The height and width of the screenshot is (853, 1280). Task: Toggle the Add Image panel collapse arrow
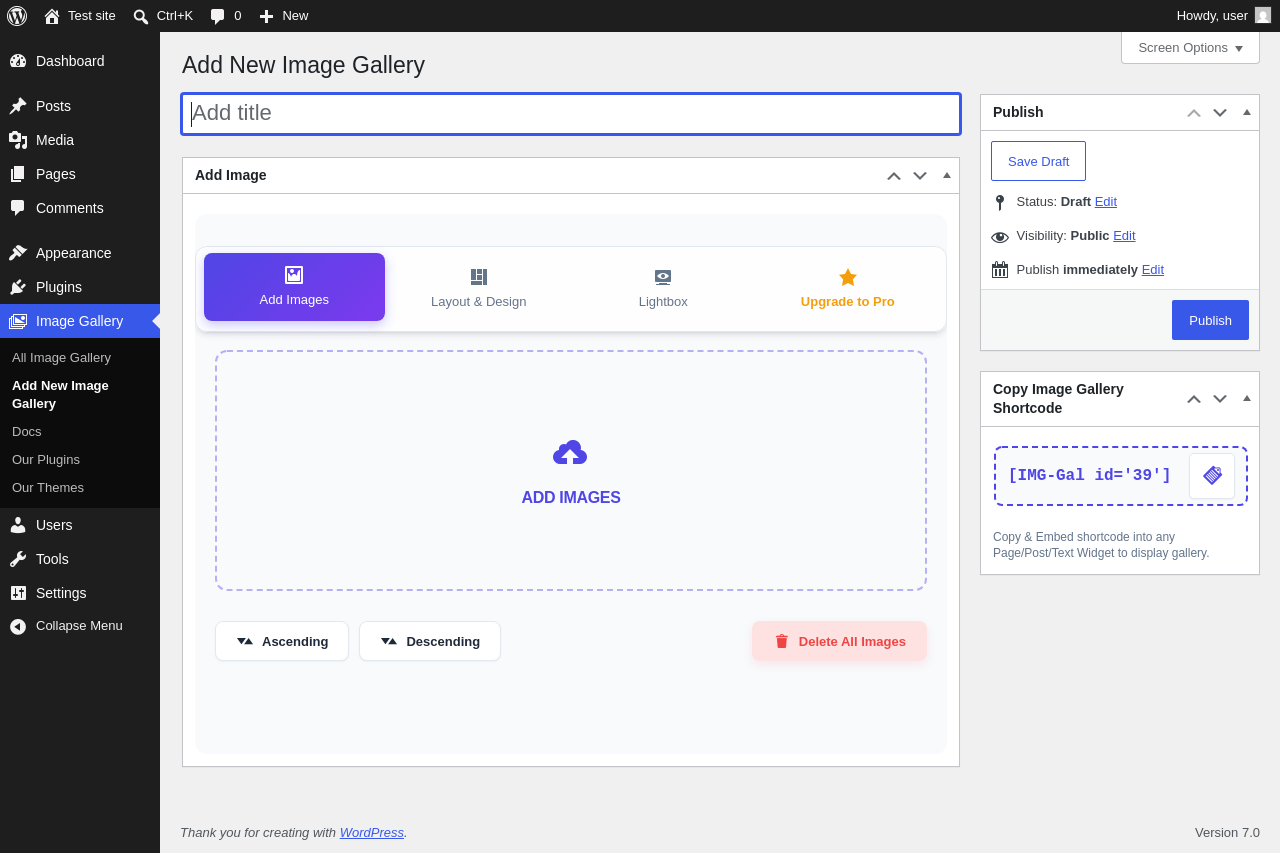[947, 175]
